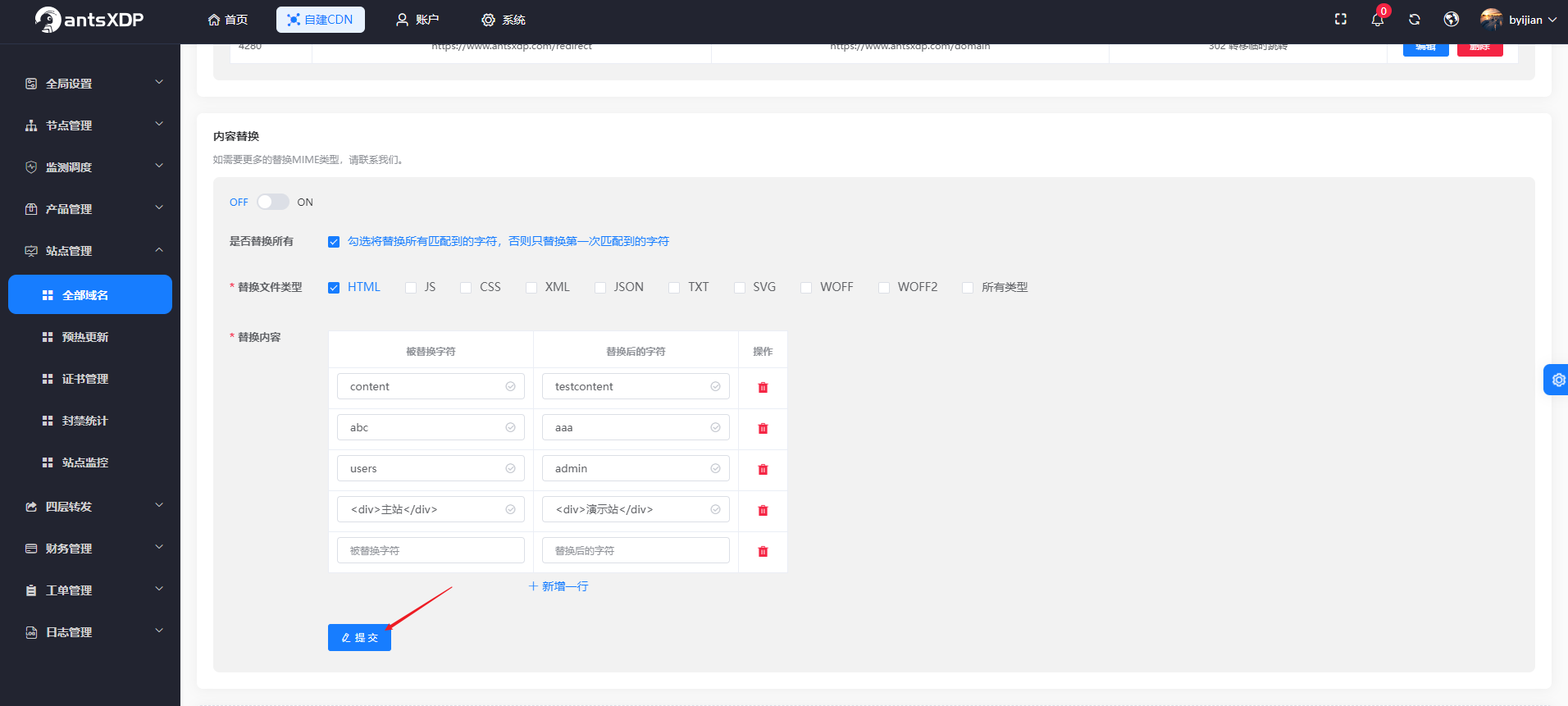Image resolution: width=1568 pixels, height=706 pixels.
Task: Expand 全局设置 sidebar menu
Action: click(90, 84)
